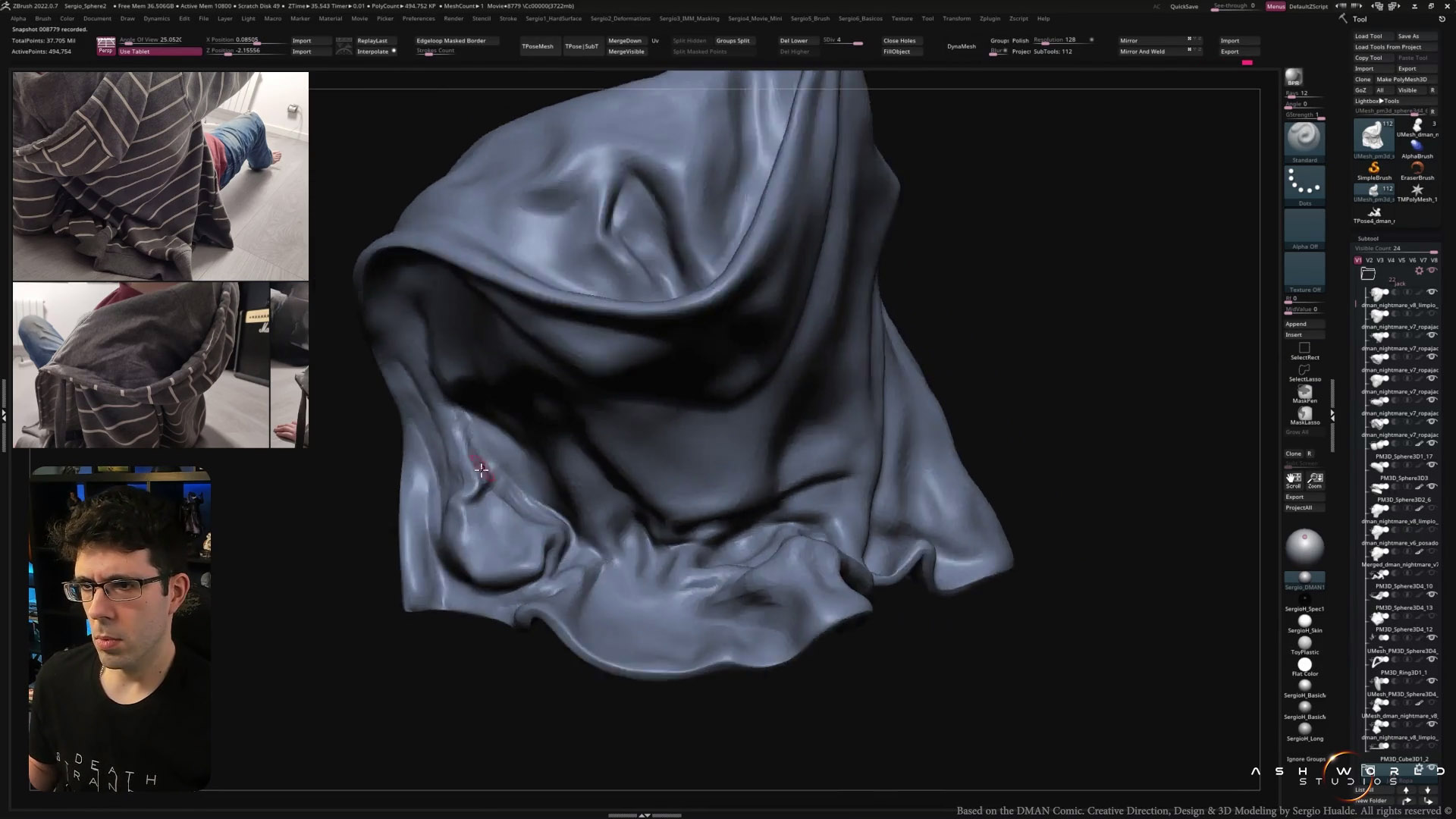
Task: Select the Standard brush thumbnail
Action: (x=1304, y=138)
